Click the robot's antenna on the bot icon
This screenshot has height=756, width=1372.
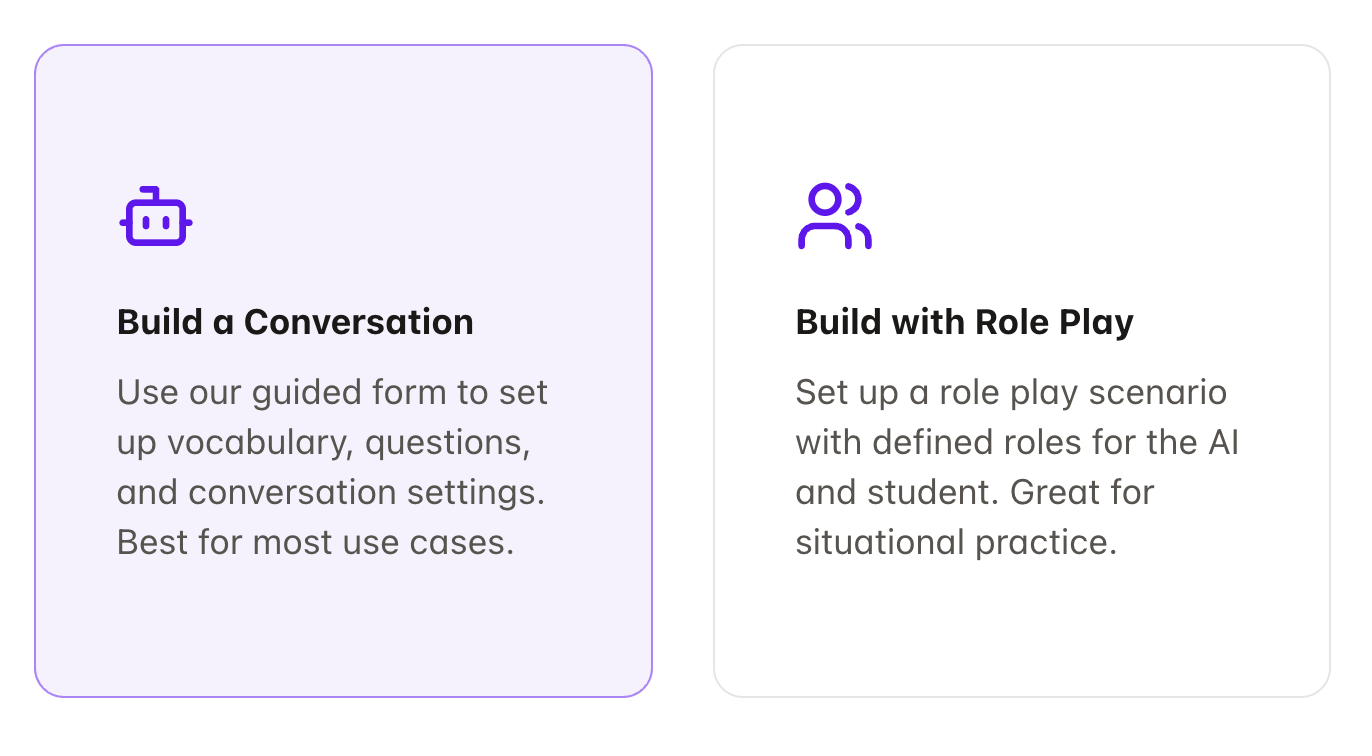(x=150, y=193)
